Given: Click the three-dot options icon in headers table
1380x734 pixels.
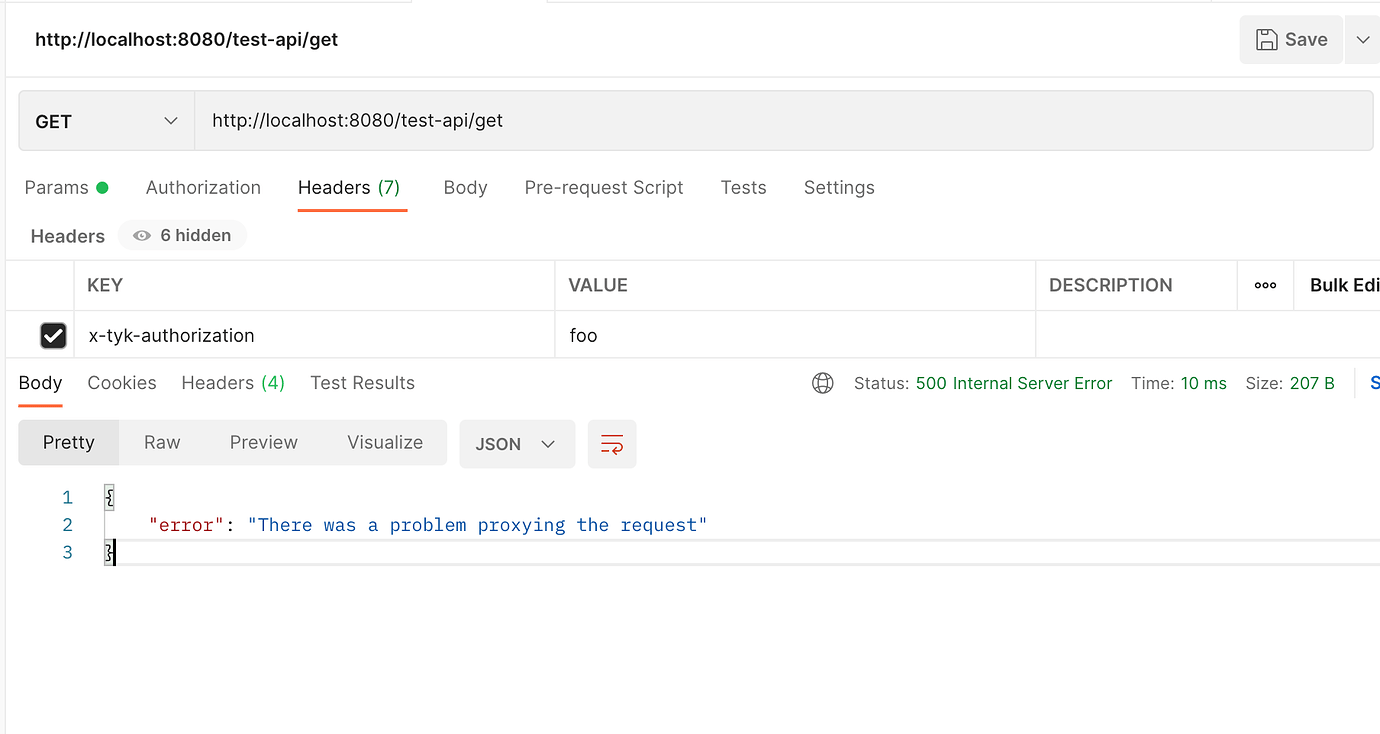Looking at the screenshot, I should [x=1265, y=285].
